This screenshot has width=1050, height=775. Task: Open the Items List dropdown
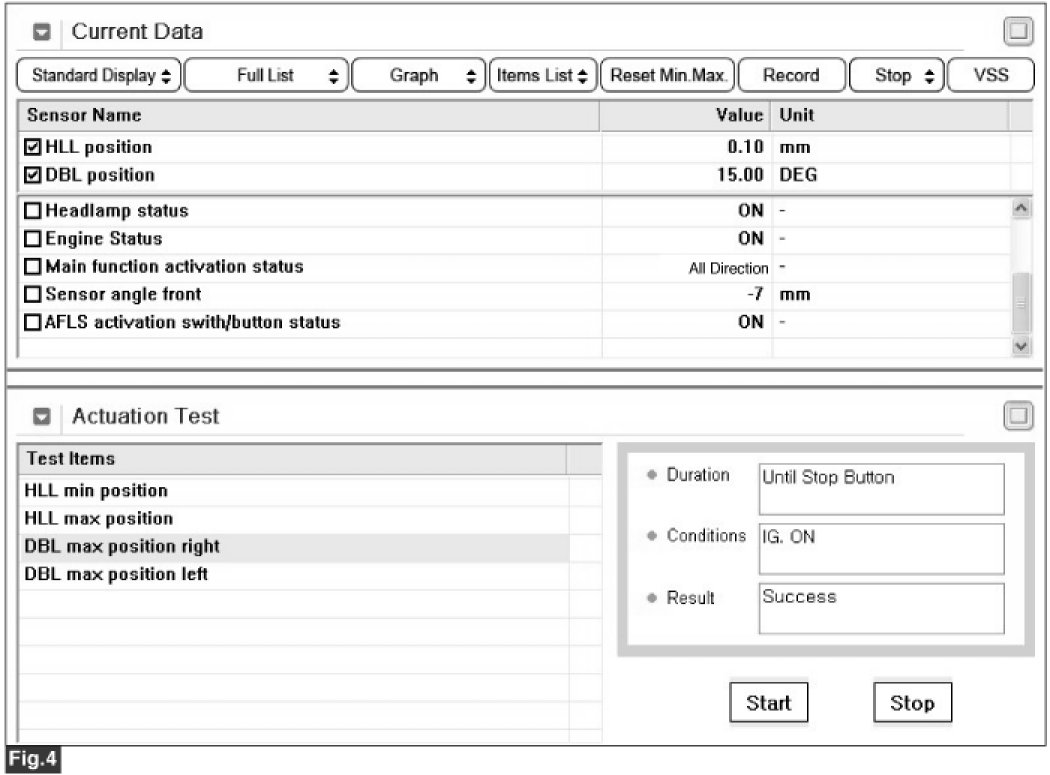coord(543,76)
